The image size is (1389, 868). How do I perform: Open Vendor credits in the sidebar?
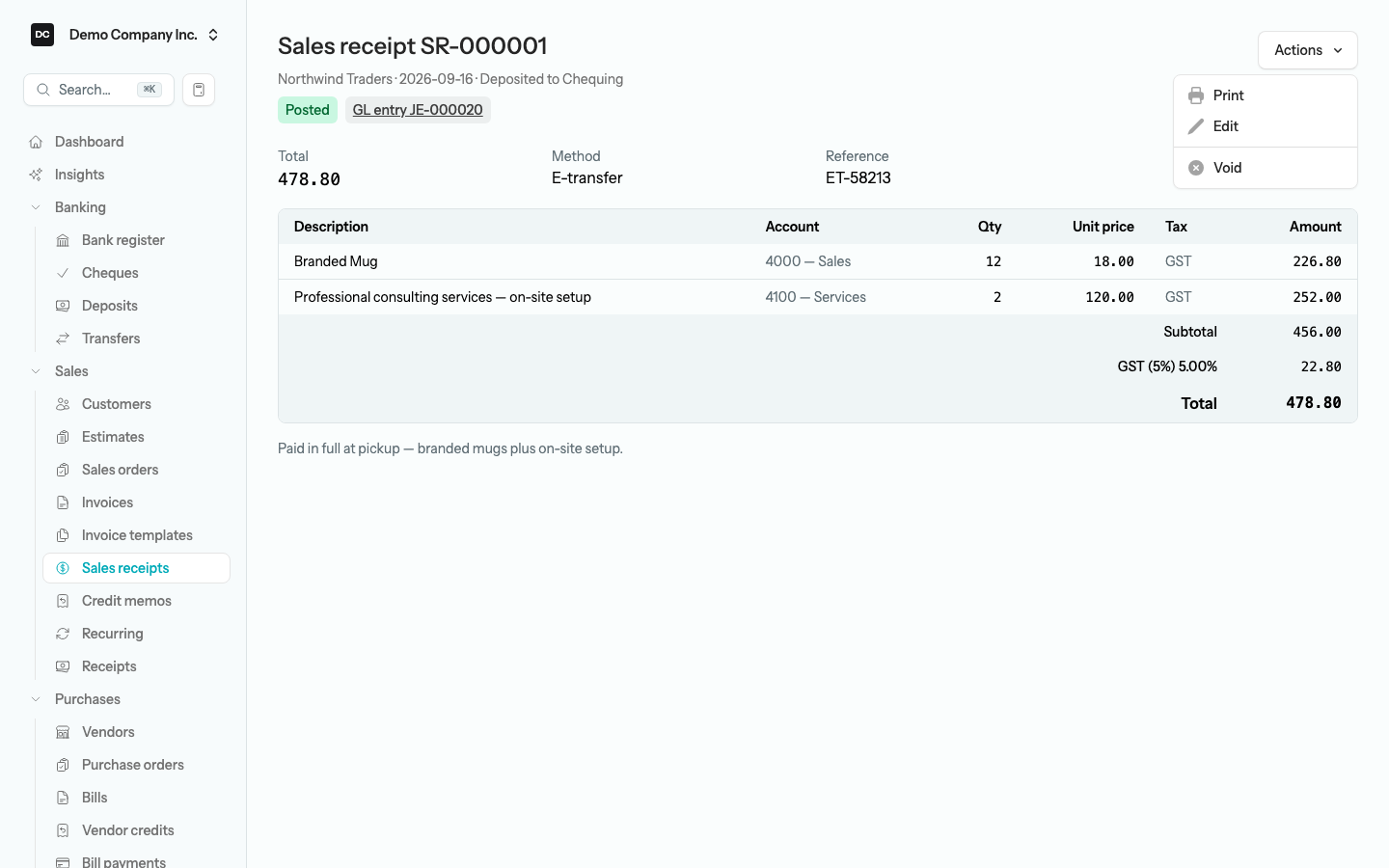[136, 830]
